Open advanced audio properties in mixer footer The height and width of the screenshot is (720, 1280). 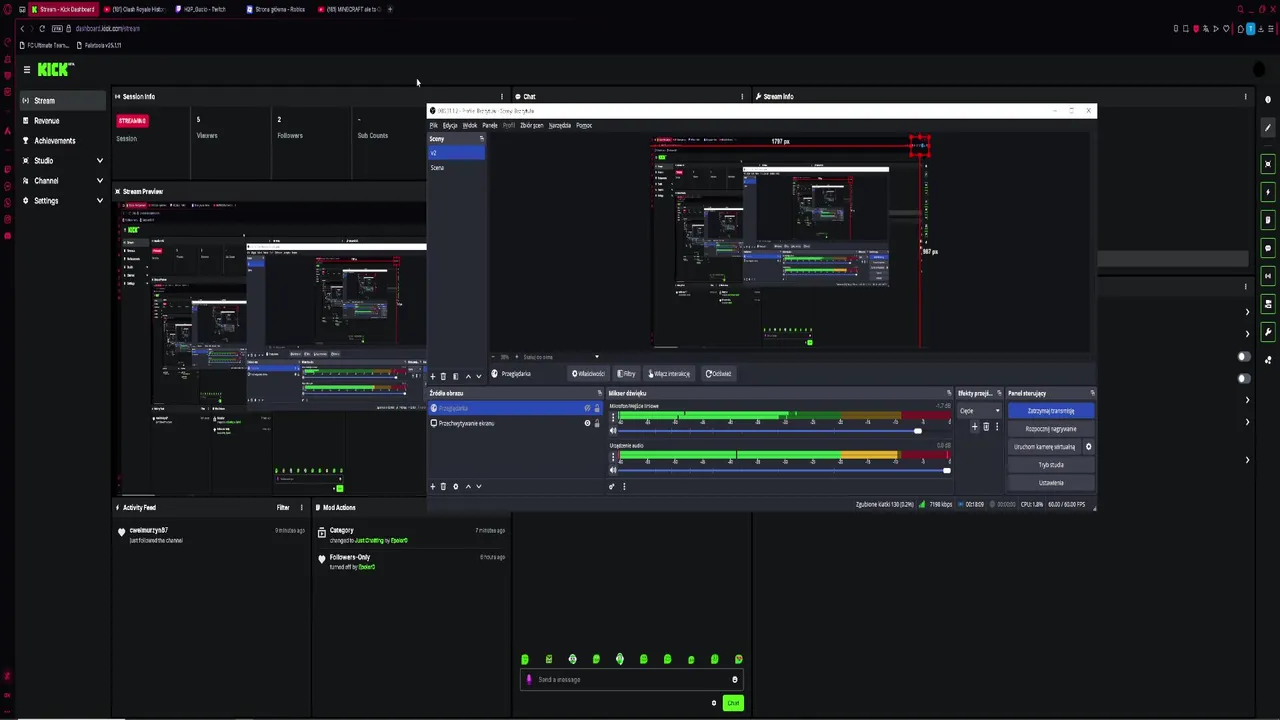612,486
